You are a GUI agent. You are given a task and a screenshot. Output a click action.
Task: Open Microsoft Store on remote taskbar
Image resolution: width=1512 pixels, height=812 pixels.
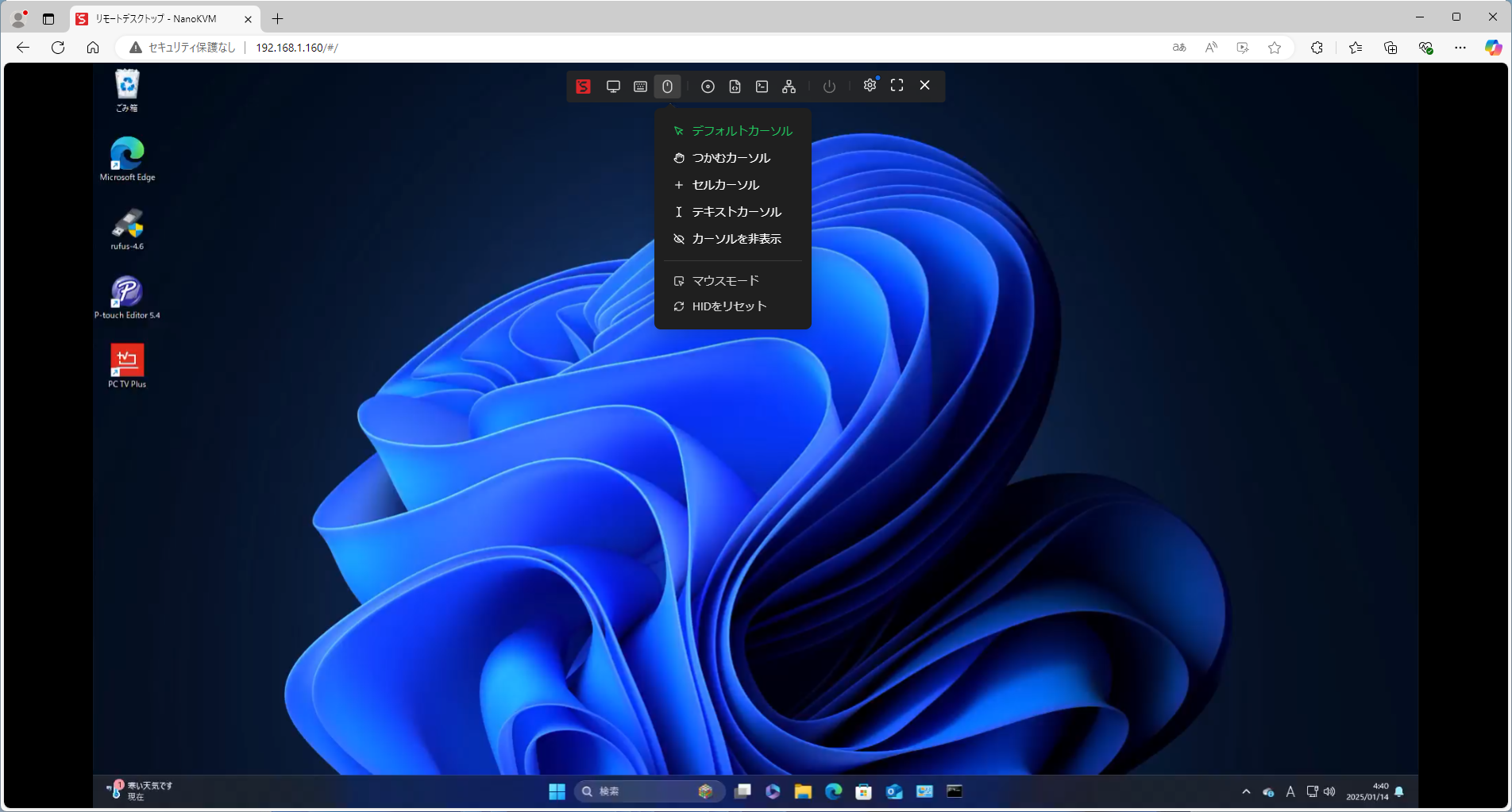tap(863, 791)
